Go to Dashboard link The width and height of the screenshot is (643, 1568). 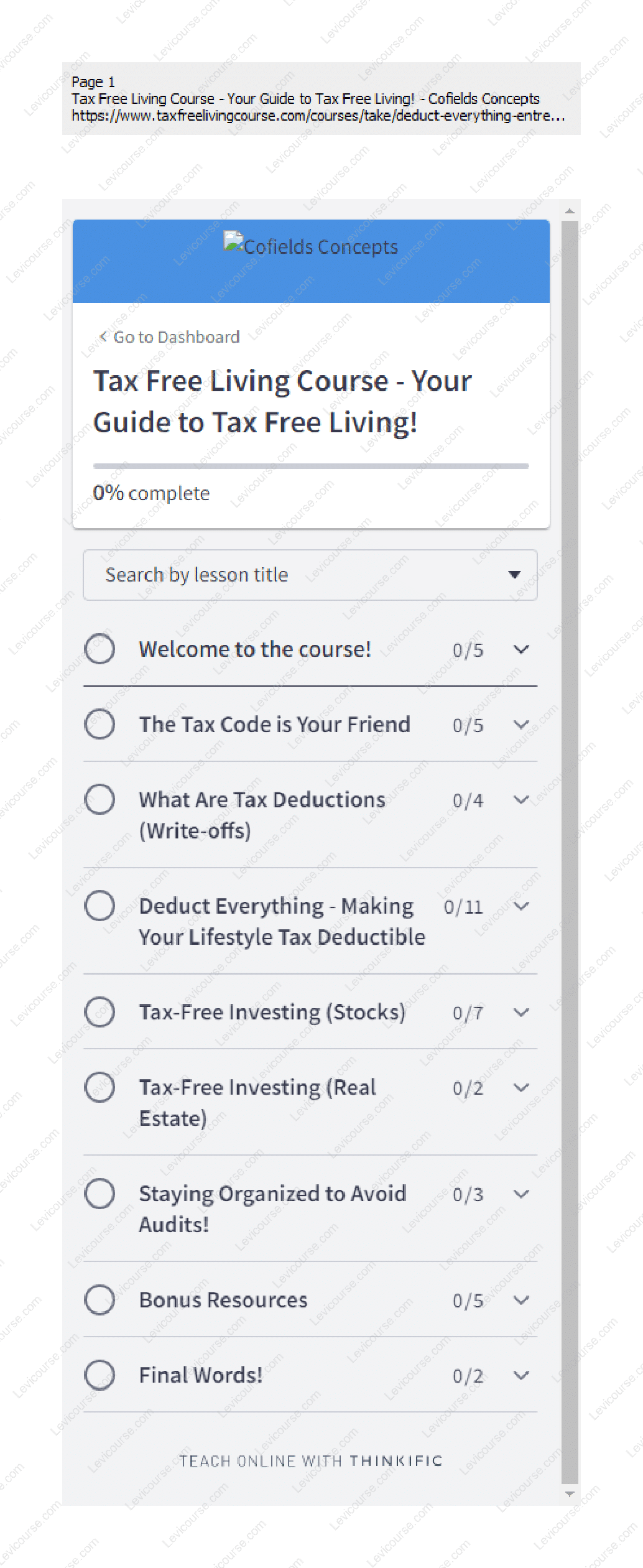click(x=176, y=336)
